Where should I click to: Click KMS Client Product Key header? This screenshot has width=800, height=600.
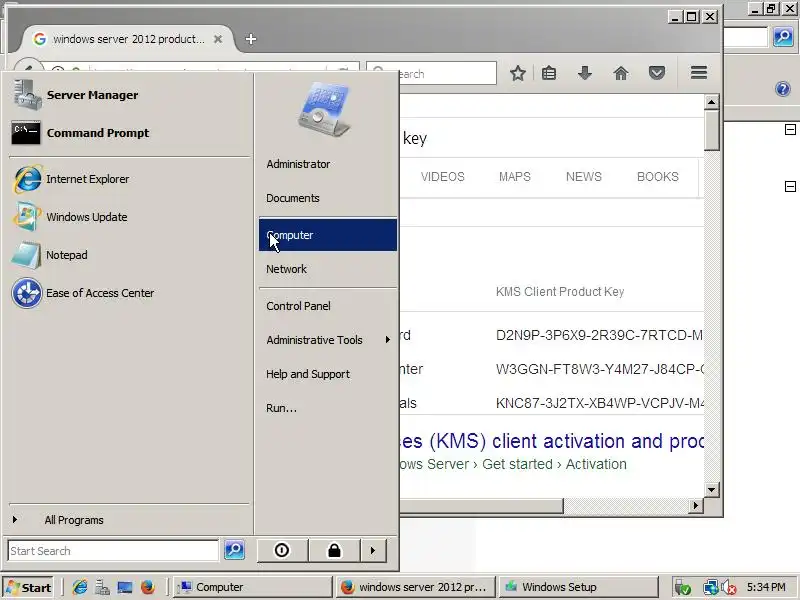[x=560, y=291]
